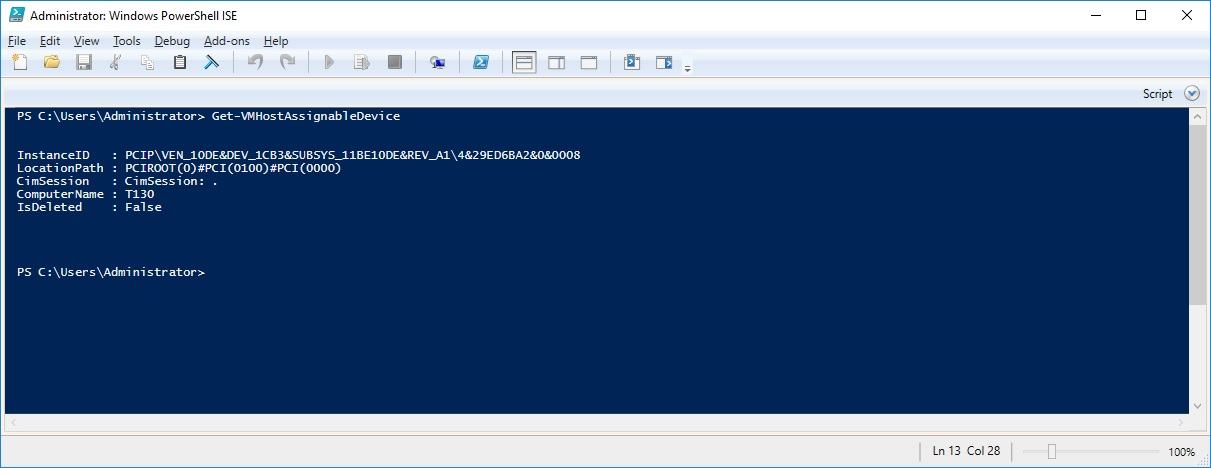Click the PowerShell ISE title bar icon

pos(16,15)
